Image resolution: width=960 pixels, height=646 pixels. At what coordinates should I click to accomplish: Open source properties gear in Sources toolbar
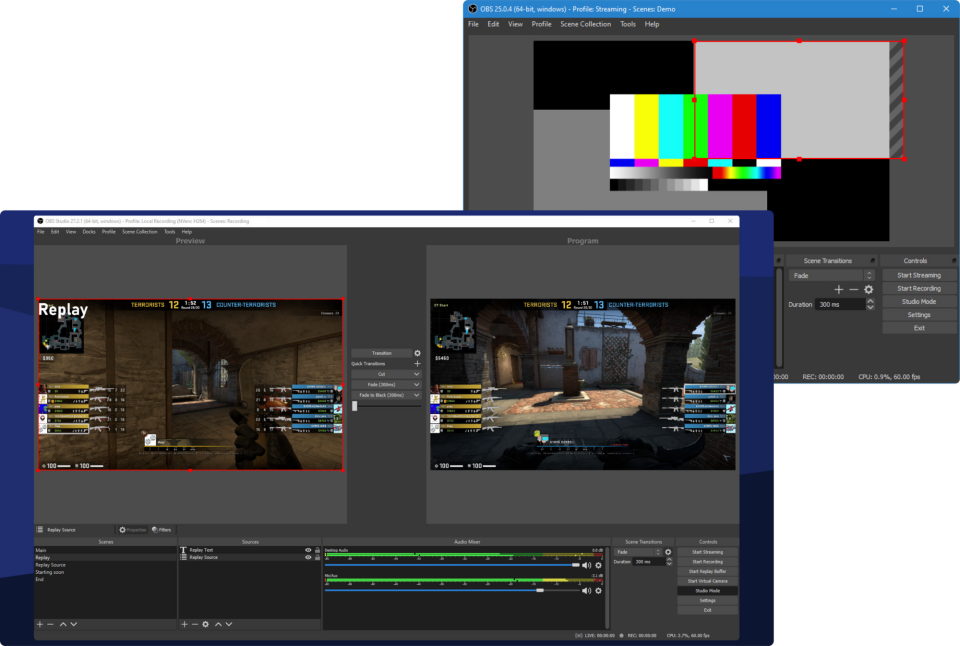pos(206,624)
